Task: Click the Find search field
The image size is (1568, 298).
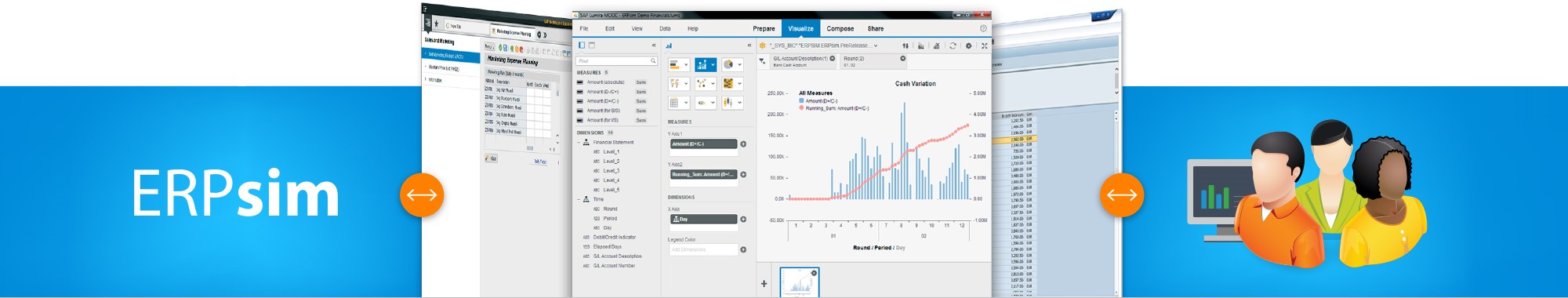Action: pos(616,60)
